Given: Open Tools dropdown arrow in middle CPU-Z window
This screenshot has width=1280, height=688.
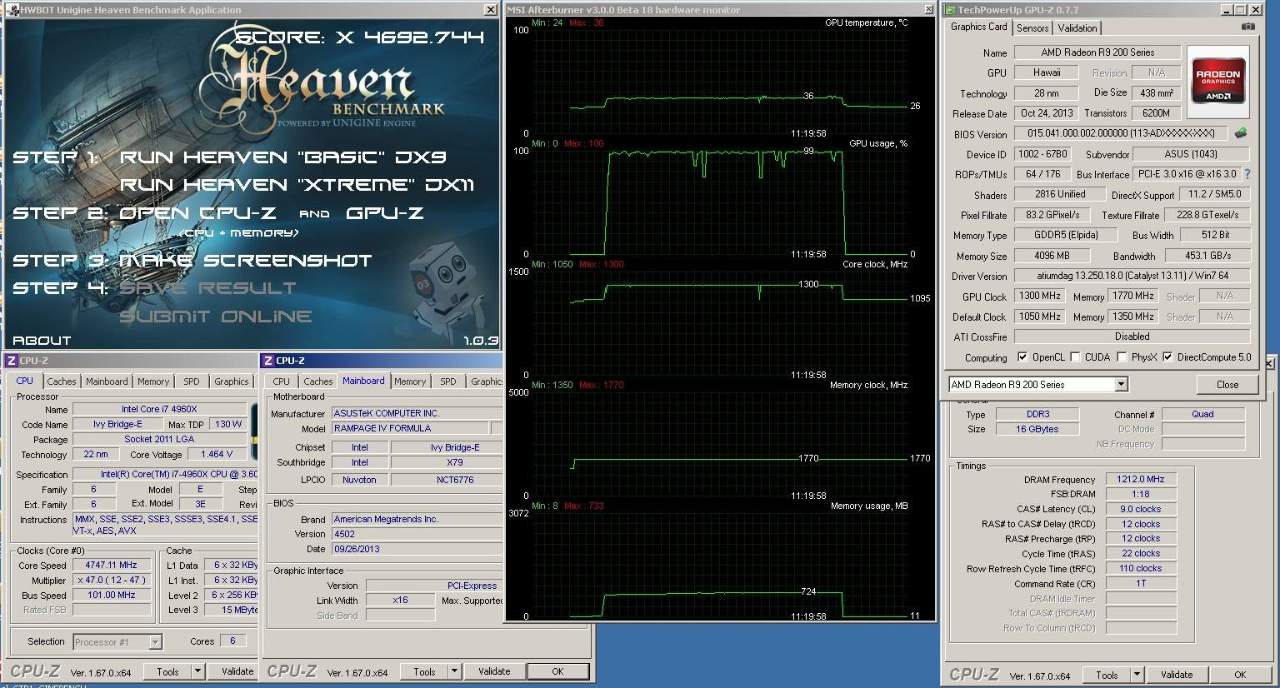Looking at the screenshot, I should click(454, 672).
